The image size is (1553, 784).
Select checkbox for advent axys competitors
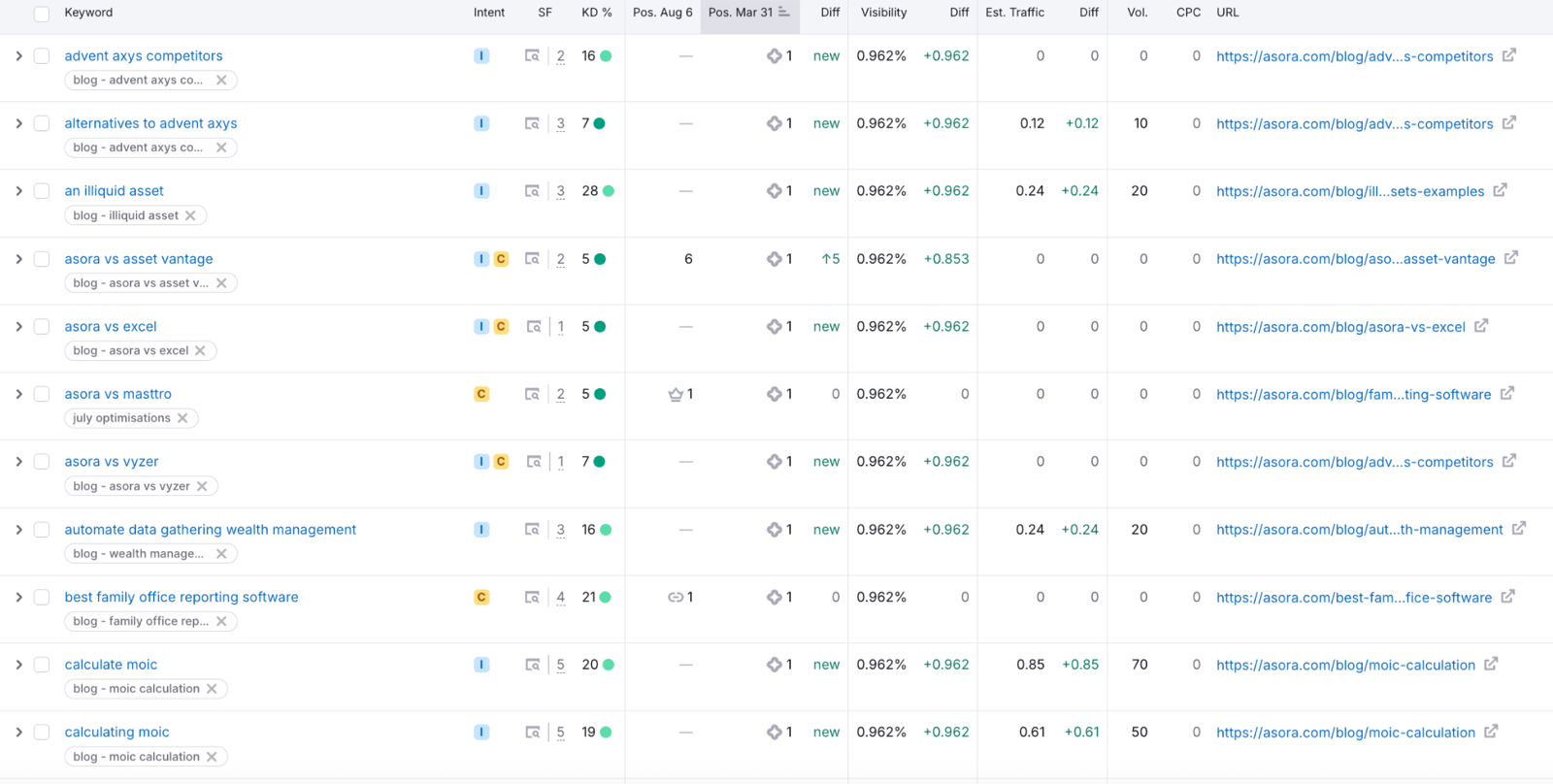[42, 56]
